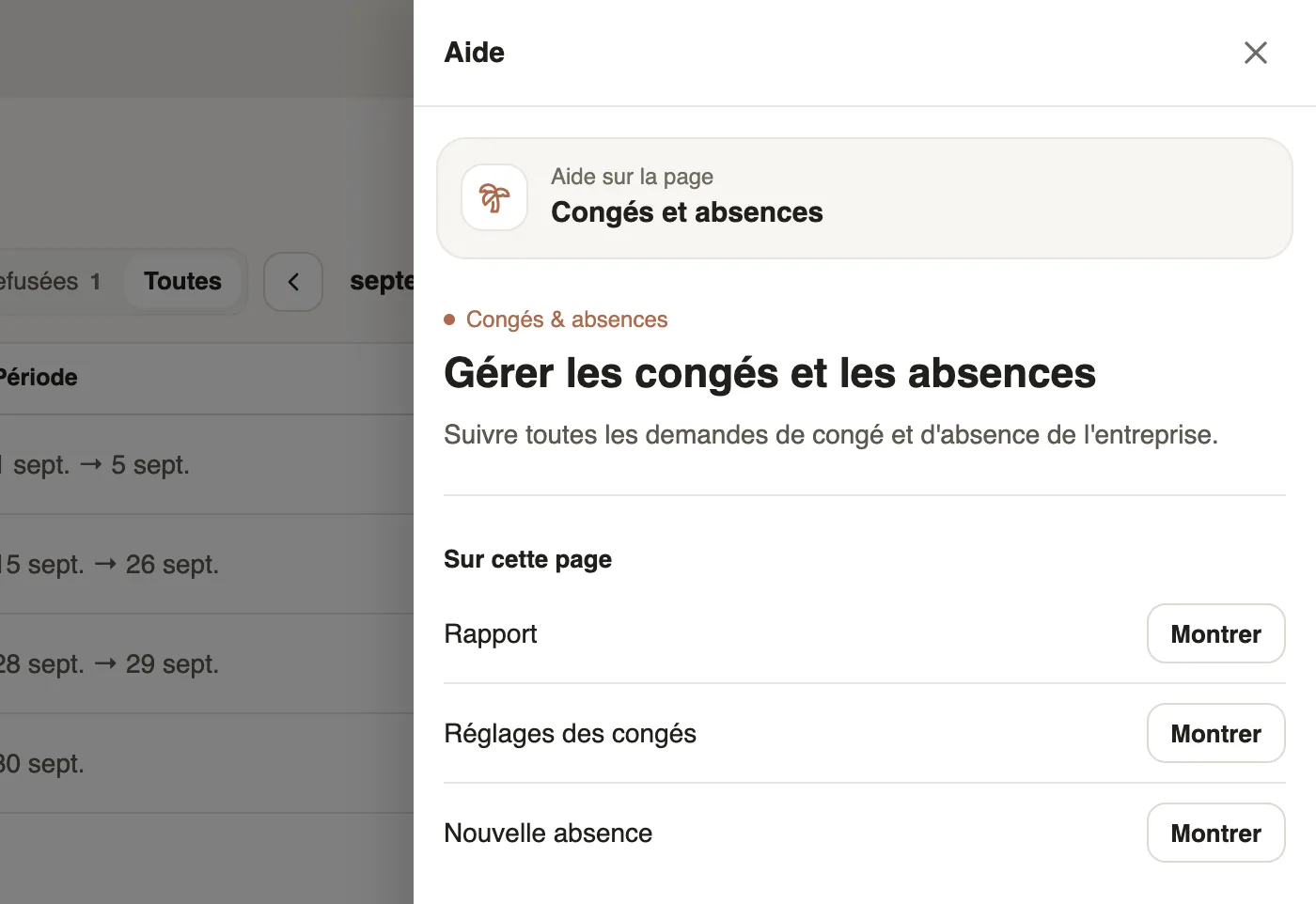Image resolution: width=1316 pixels, height=904 pixels.
Task: Click the palm tree Congés icon
Action: pos(494,197)
